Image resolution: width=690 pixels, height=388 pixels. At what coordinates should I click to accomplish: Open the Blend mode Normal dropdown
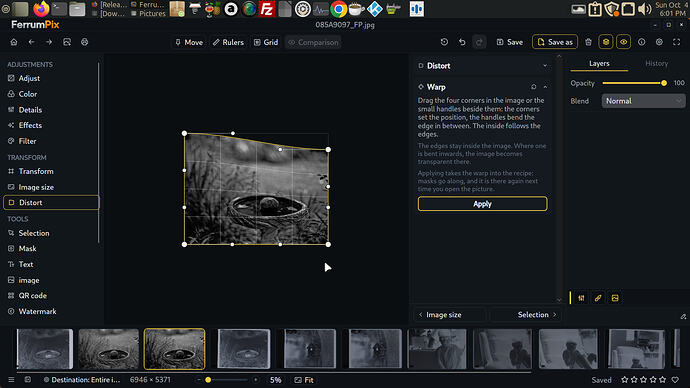click(643, 101)
